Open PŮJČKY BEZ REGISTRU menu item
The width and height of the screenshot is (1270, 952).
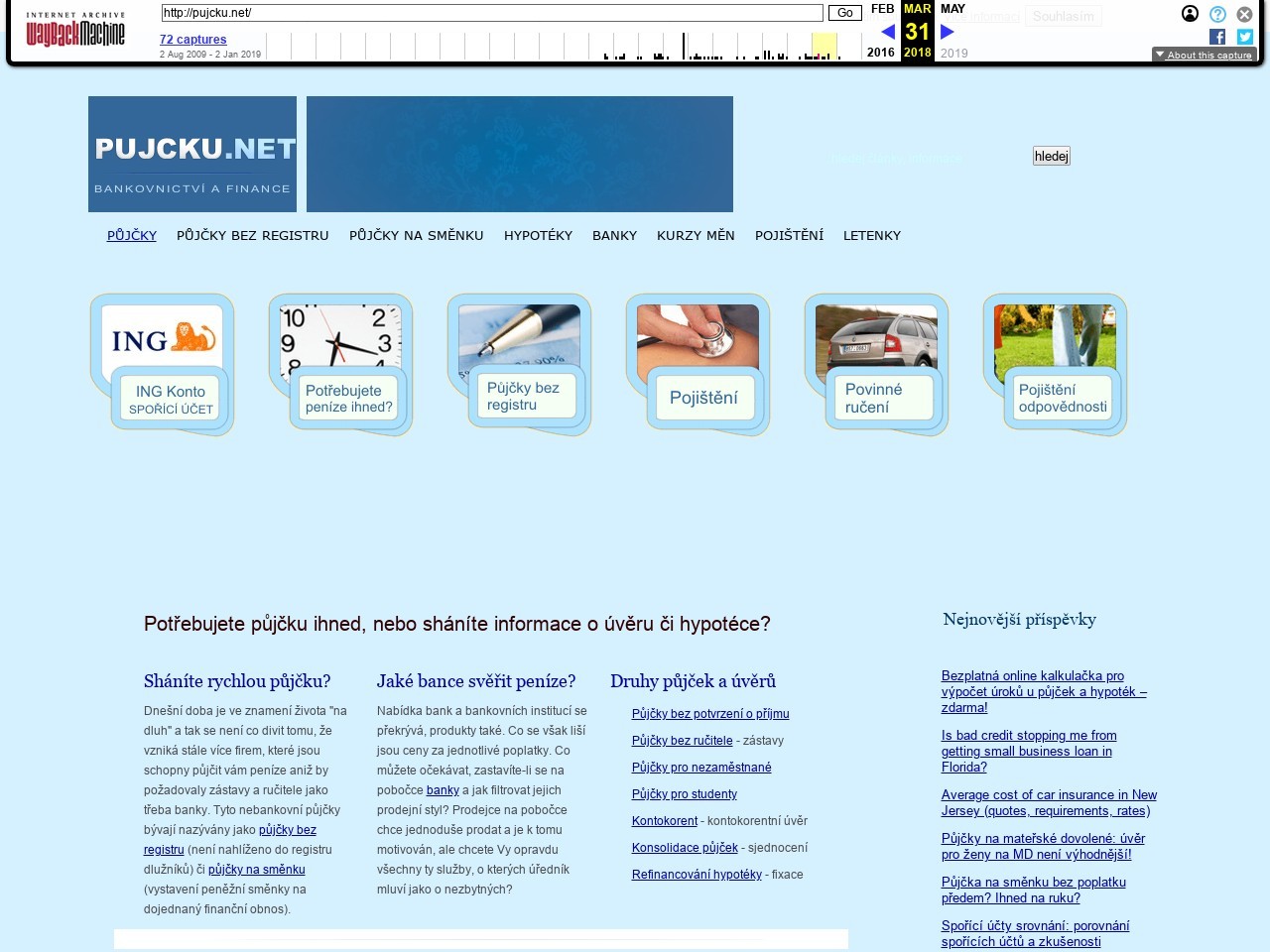tap(252, 236)
